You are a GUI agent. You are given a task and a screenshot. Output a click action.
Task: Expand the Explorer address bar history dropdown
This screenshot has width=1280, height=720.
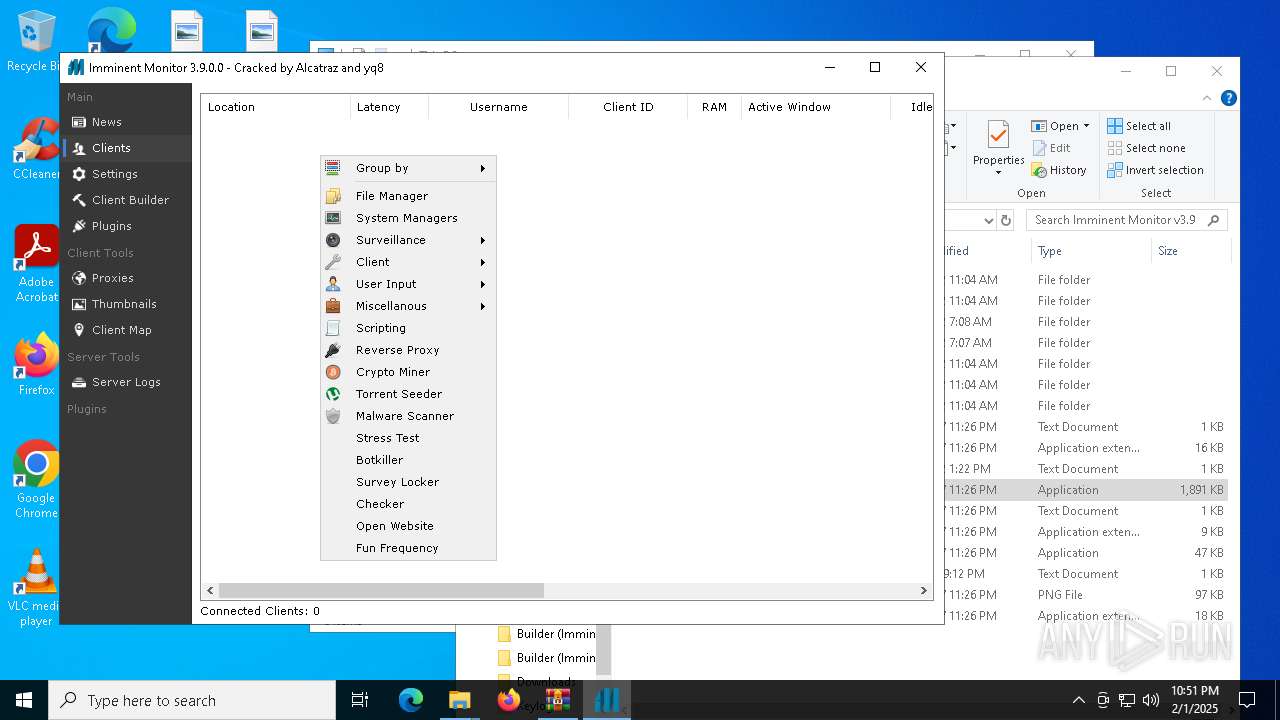tap(988, 220)
